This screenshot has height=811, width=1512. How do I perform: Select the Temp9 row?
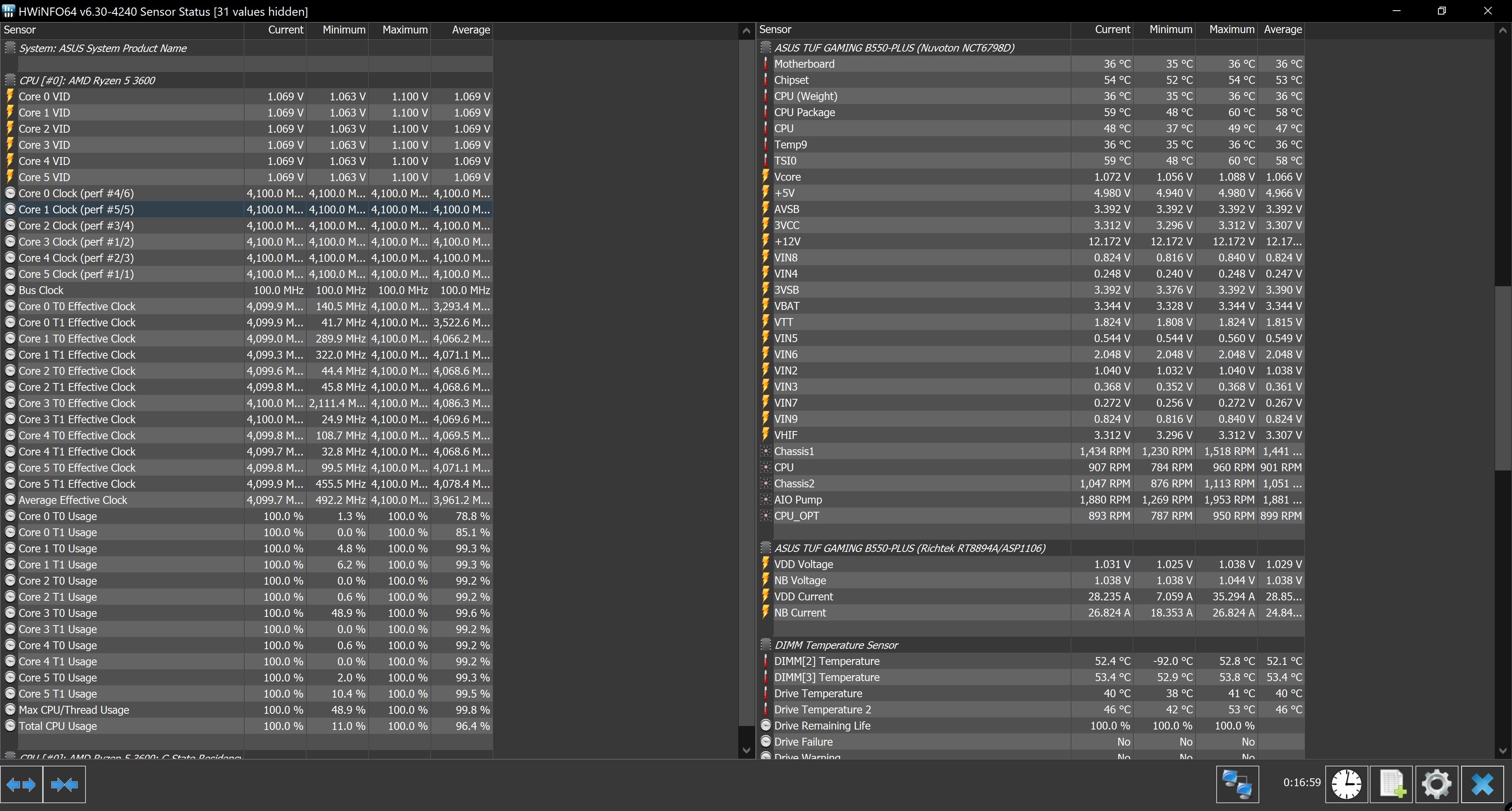click(1031, 144)
